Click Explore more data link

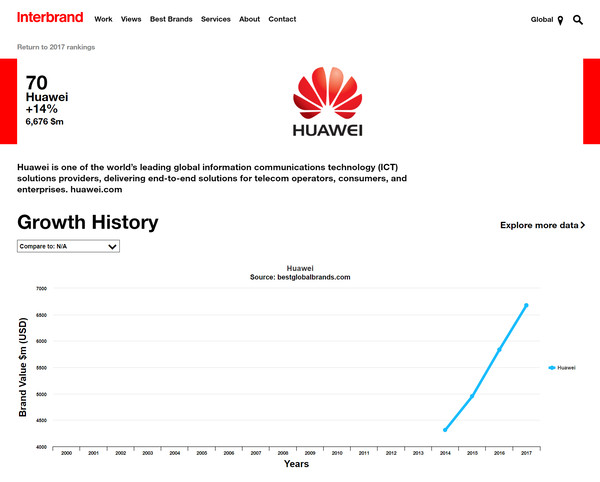(543, 225)
